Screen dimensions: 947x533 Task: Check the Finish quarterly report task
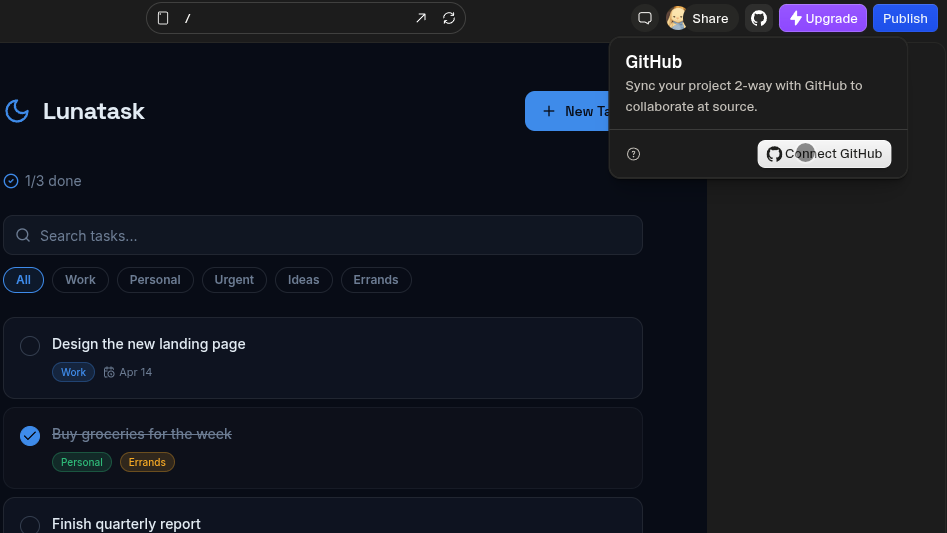(30, 525)
